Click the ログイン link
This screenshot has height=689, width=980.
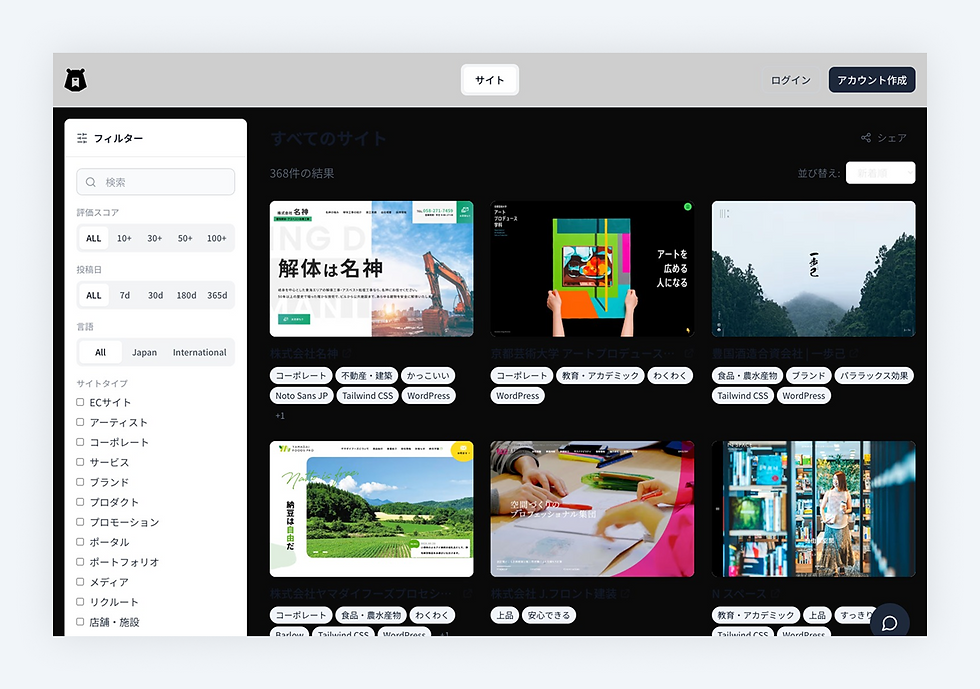790,79
